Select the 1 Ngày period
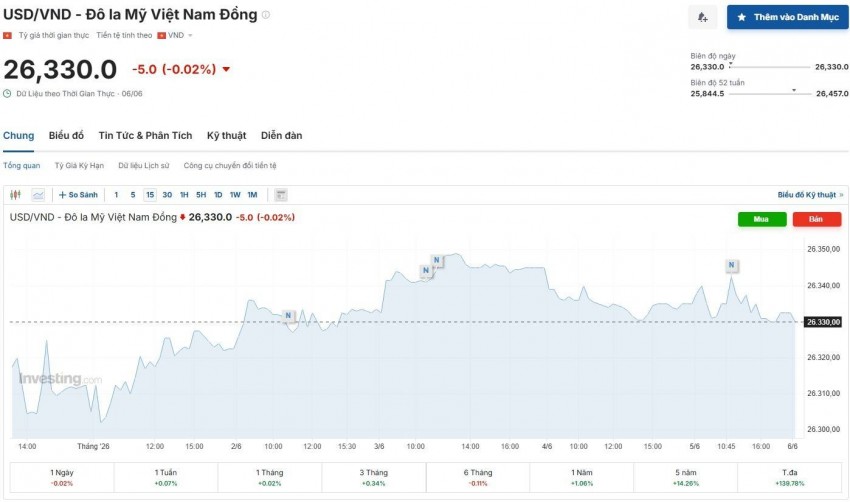850x502 pixels. (x=62, y=477)
